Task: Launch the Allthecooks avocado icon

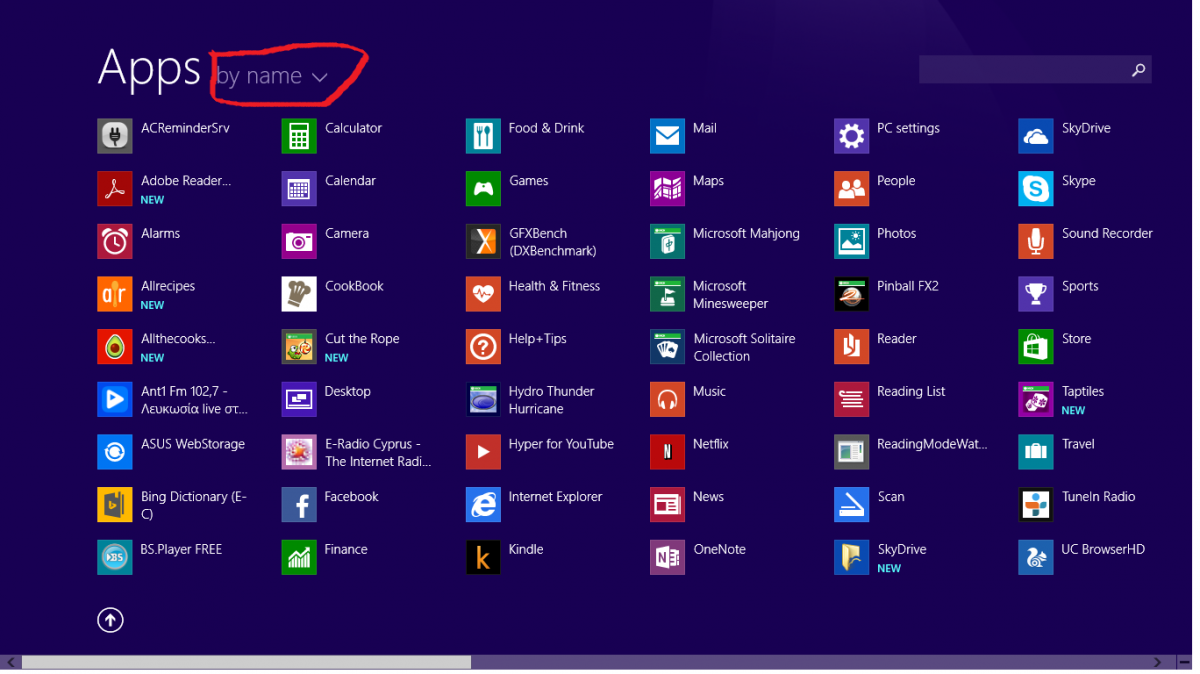Action: (x=115, y=347)
